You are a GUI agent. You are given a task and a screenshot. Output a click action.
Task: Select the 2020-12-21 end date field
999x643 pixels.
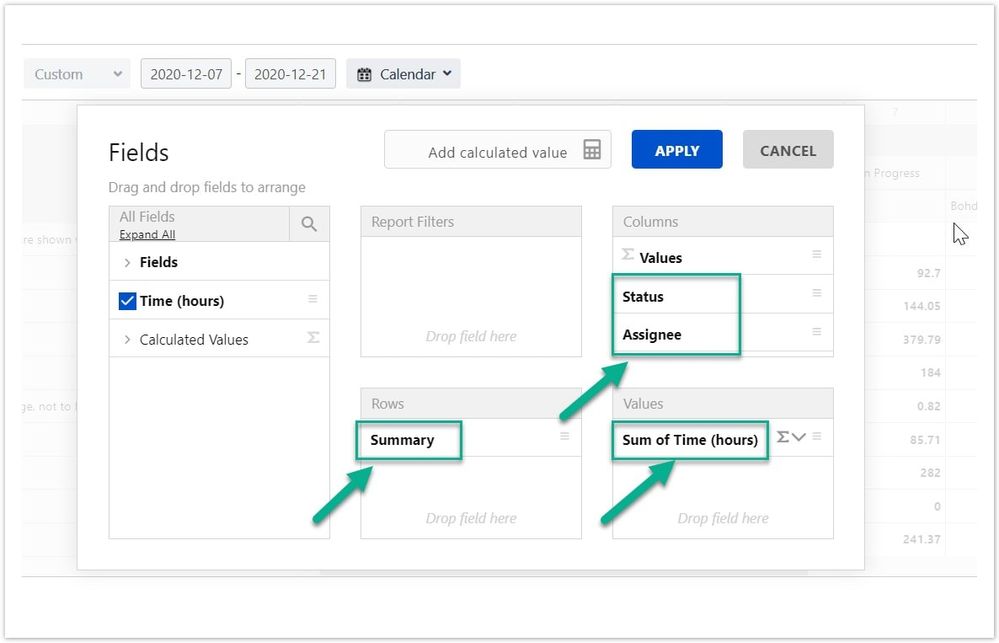290,73
